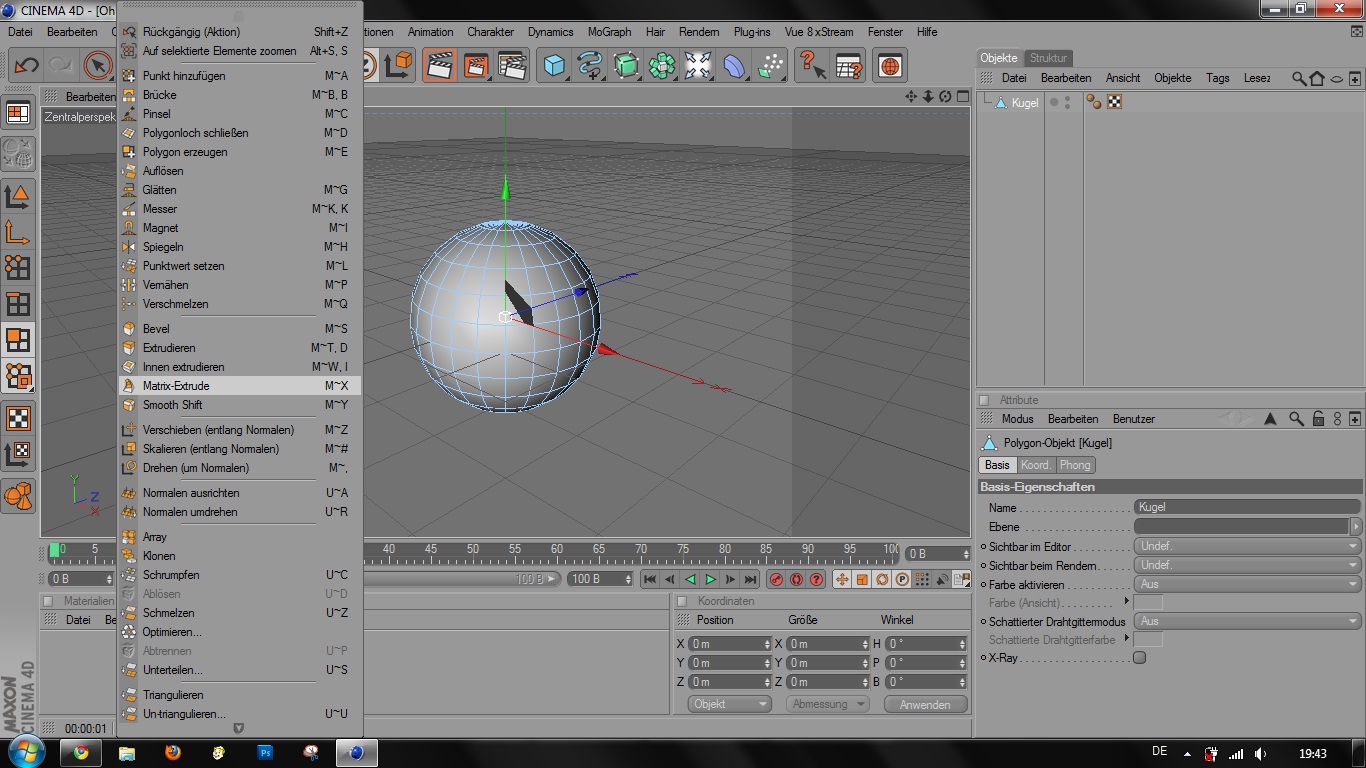Image resolution: width=1366 pixels, height=768 pixels.
Task: Select the live selection arrow tool
Action: click(x=98, y=66)
